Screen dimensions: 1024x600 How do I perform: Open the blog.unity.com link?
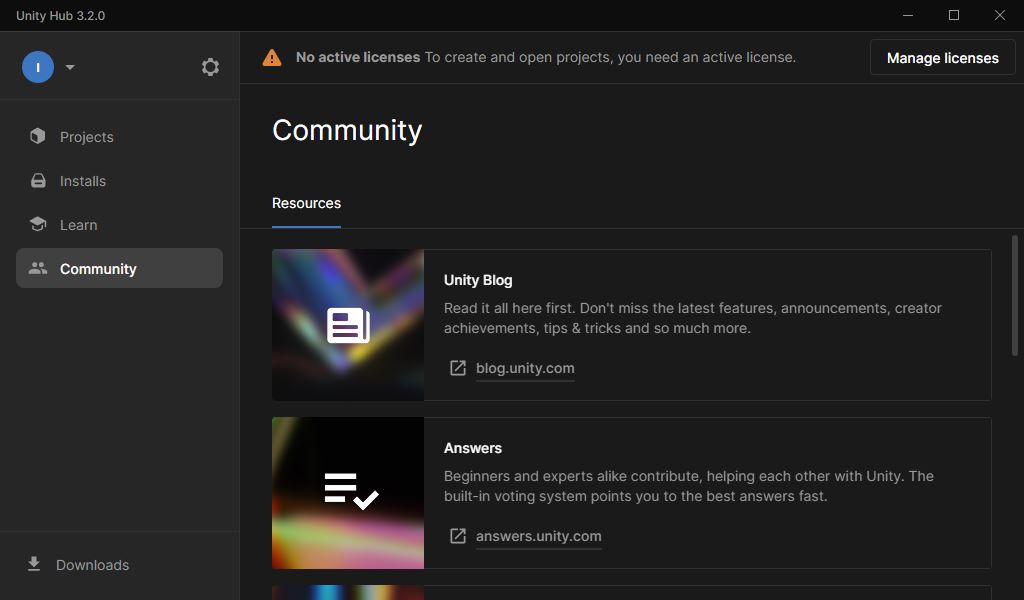(525, 368)
